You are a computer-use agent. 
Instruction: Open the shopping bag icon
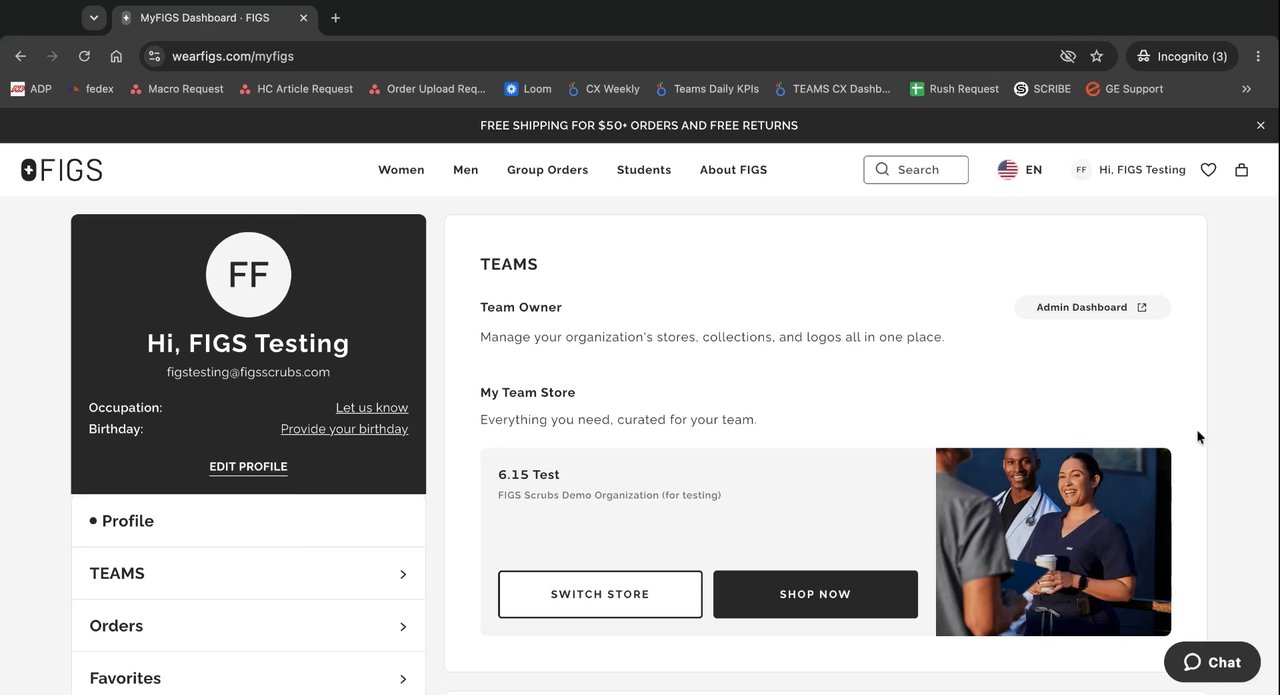1241,170
